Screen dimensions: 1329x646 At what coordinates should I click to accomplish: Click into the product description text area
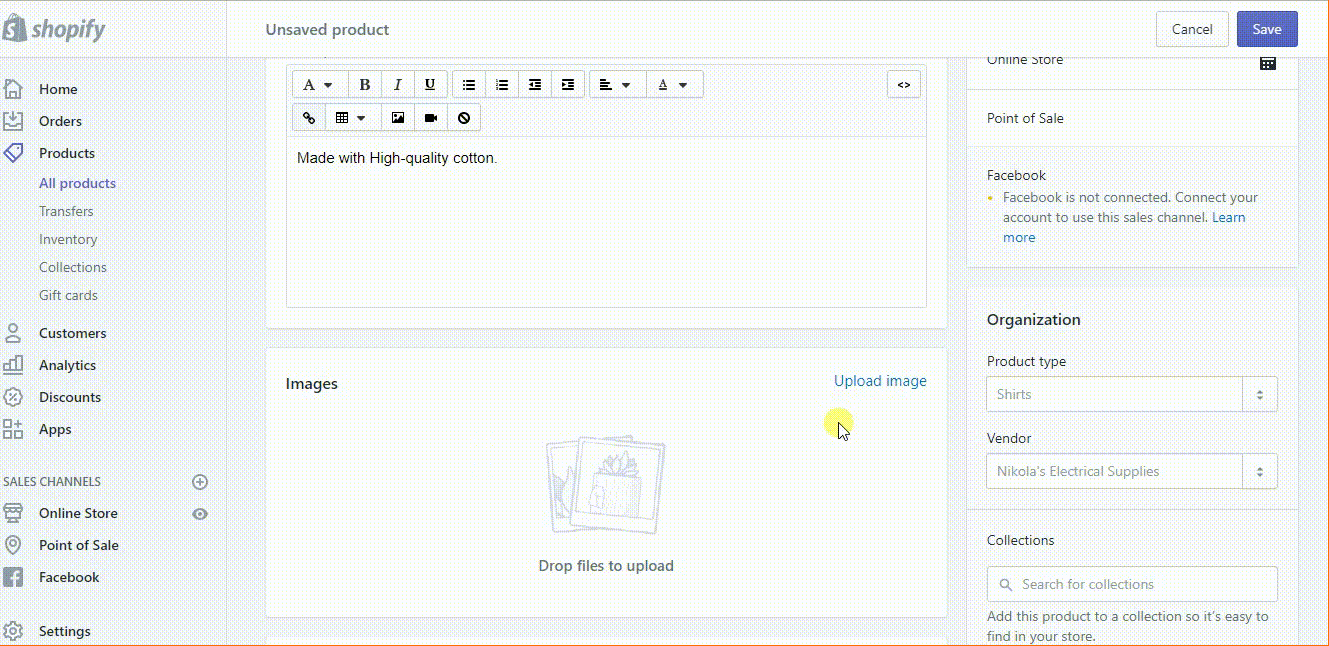coord(606,222)
